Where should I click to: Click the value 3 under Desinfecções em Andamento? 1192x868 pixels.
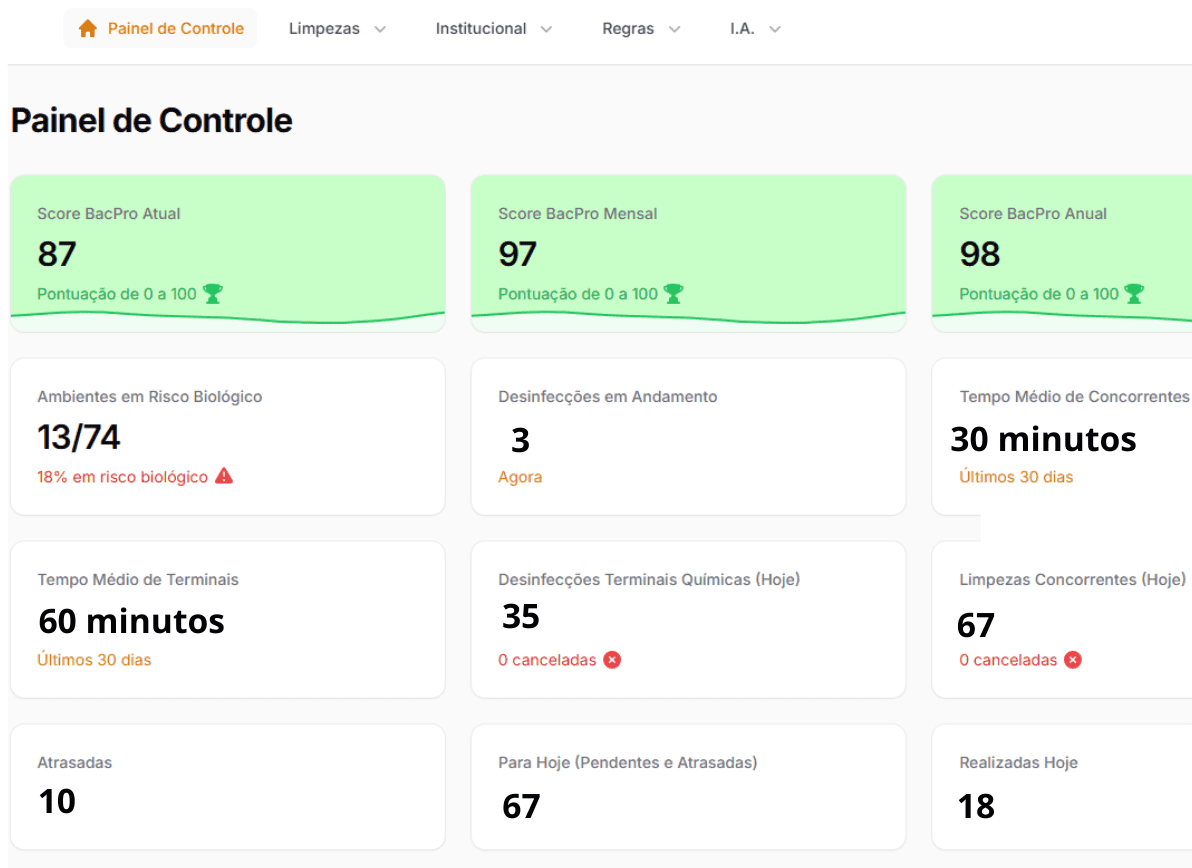[520, 440]
